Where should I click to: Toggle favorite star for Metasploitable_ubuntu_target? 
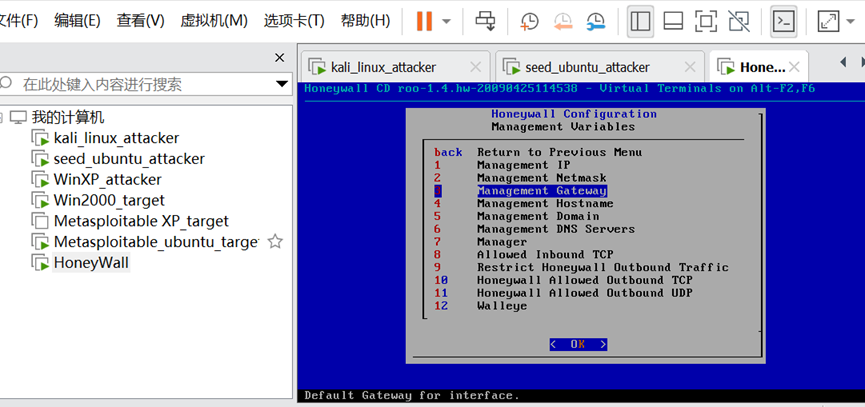pyautogui.click(x=275, y=242)
